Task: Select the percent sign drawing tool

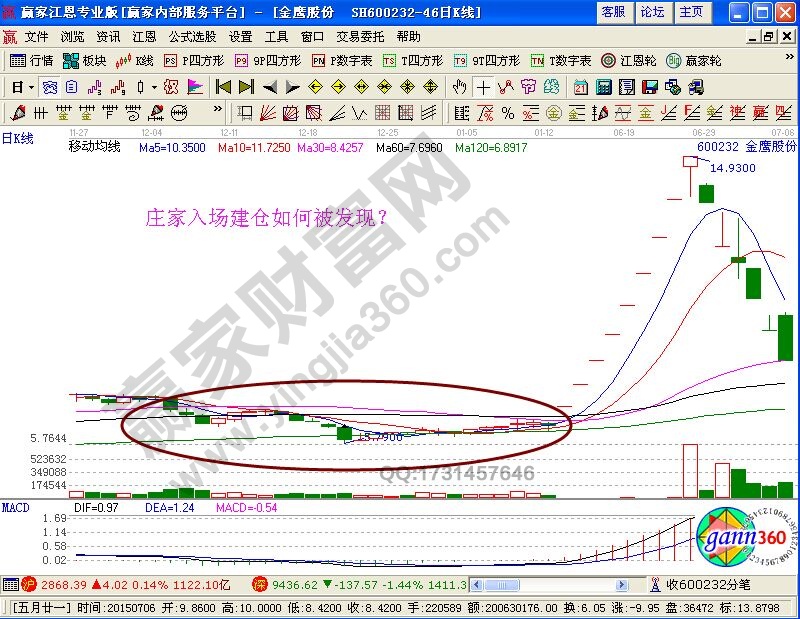Action: pyautogui.click(x=507, y=112)
